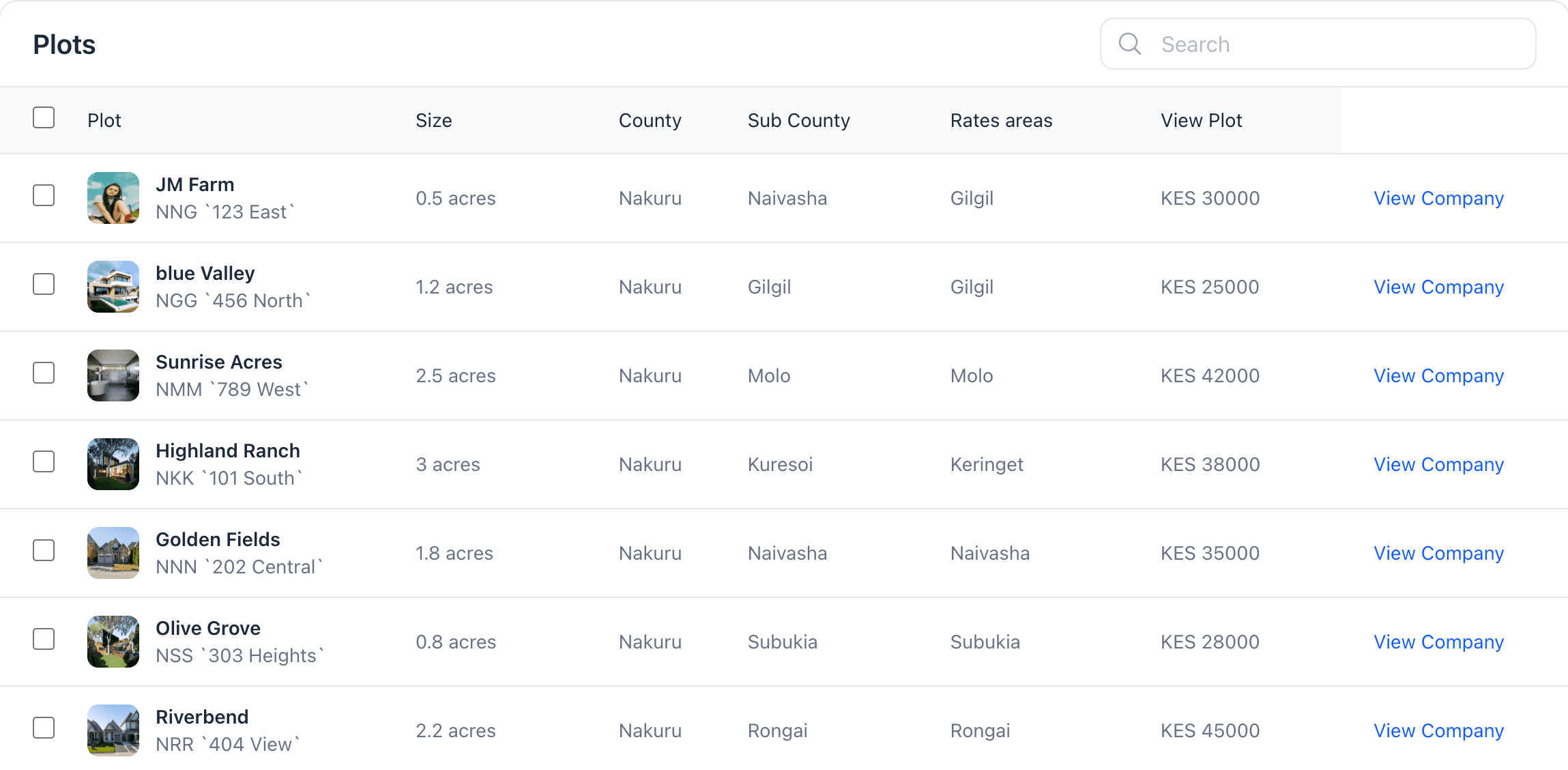Click the Size column header
Image resolution: width=1568 pixels, height=770 pixels.
[x=434, y=120]
